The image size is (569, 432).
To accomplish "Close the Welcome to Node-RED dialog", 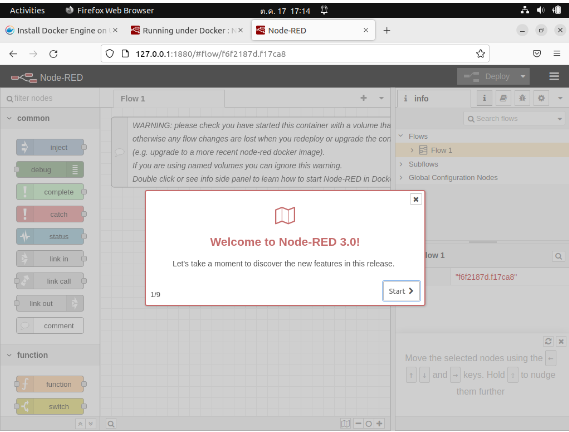I will click(416, 199).
